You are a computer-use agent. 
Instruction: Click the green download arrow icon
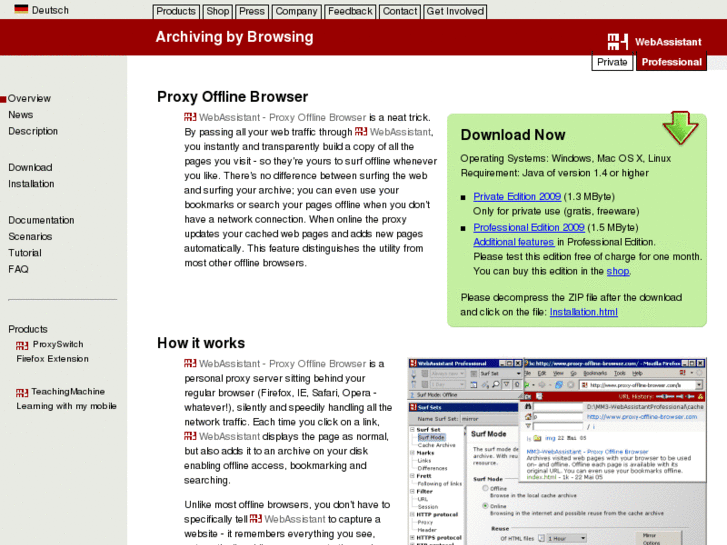680,128
